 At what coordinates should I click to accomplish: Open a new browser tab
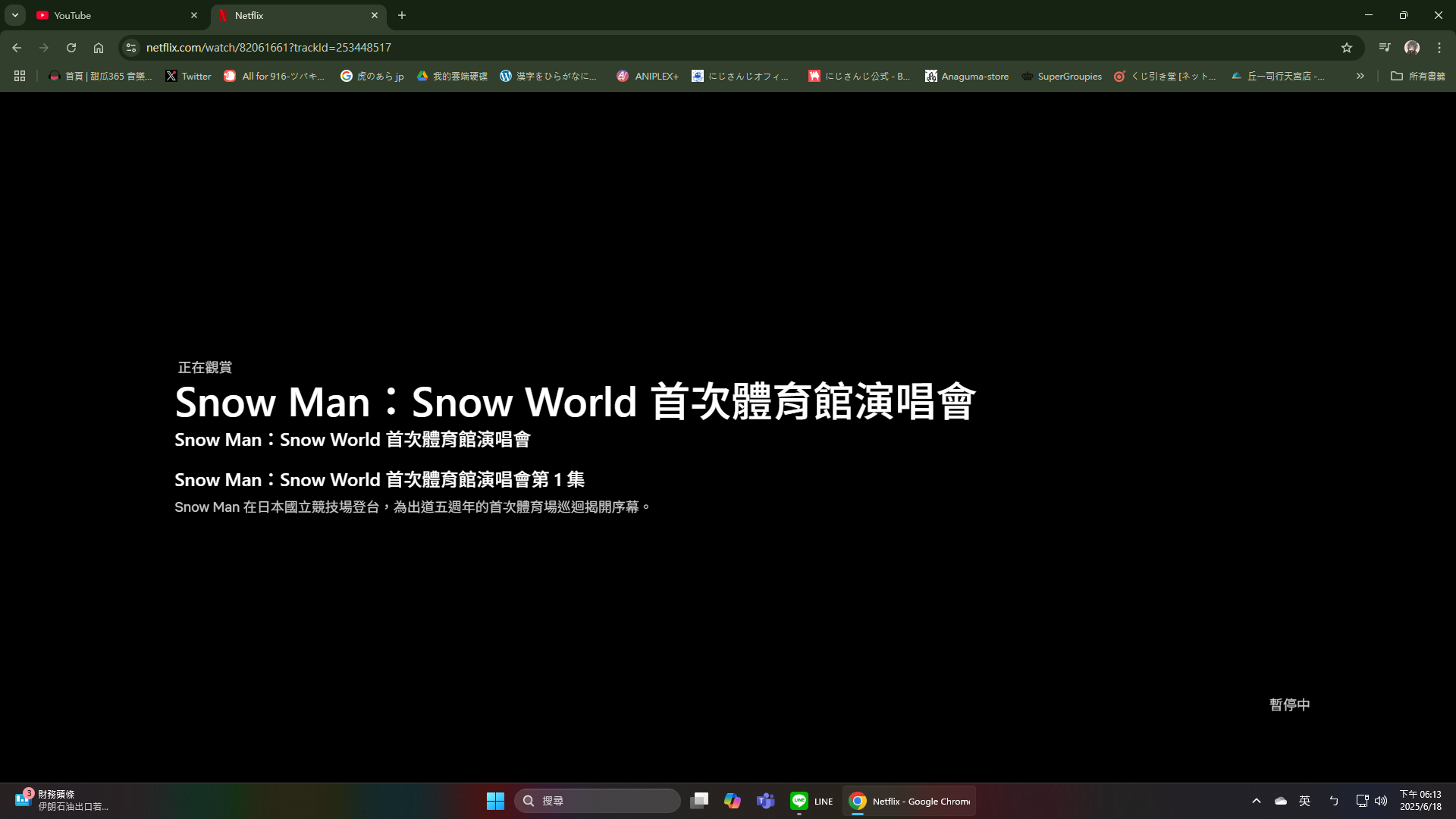(402, 15)
